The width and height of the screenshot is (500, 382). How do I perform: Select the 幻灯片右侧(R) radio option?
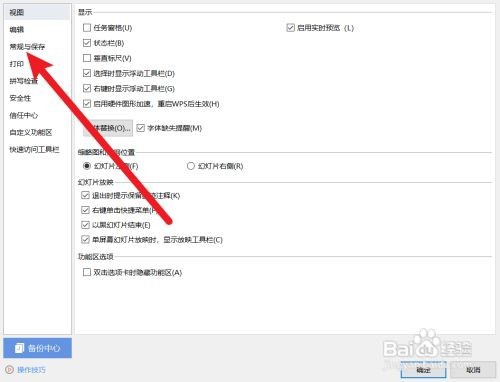[190, 166]
